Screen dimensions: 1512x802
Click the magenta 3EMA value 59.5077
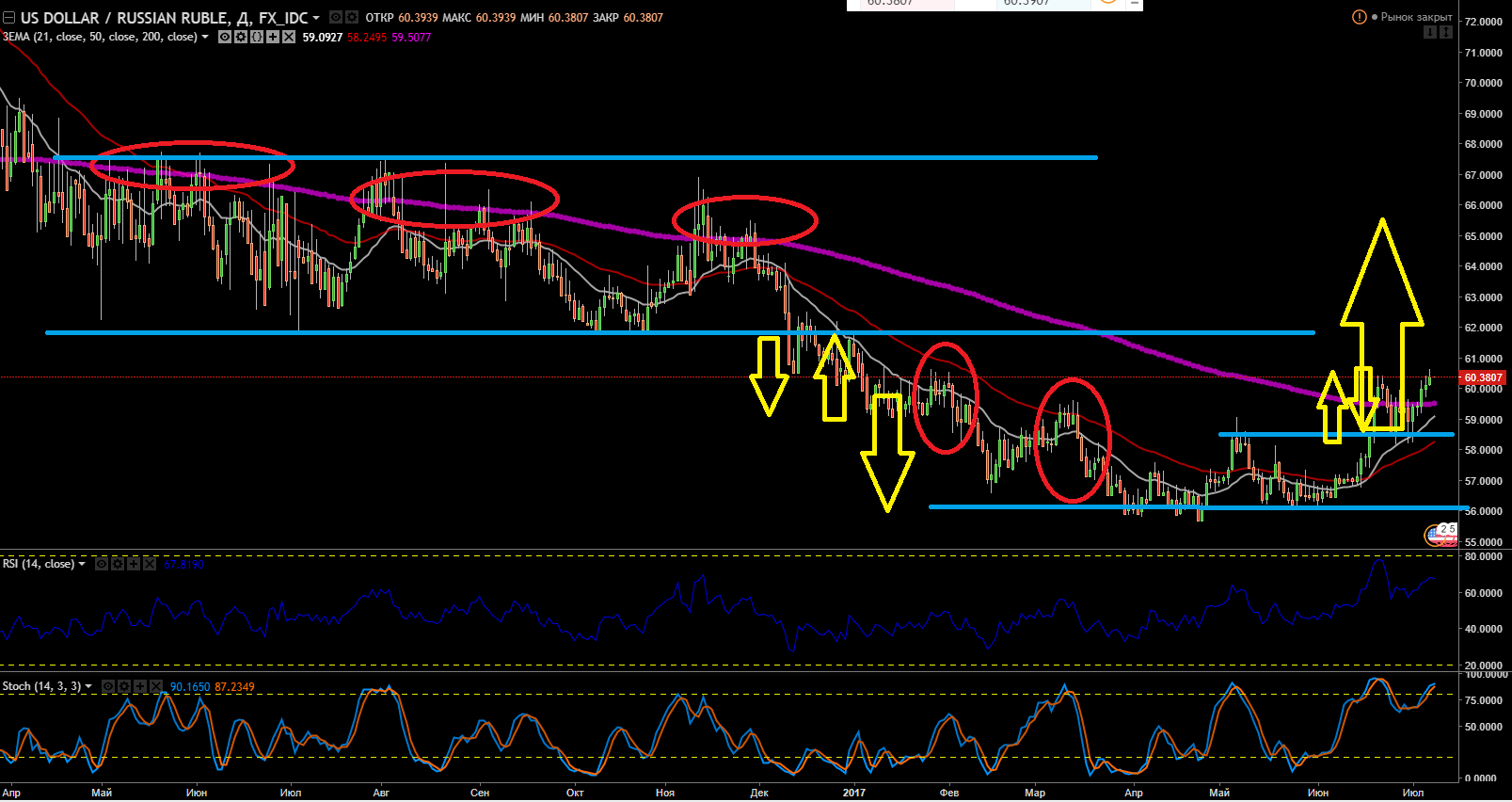411,38
